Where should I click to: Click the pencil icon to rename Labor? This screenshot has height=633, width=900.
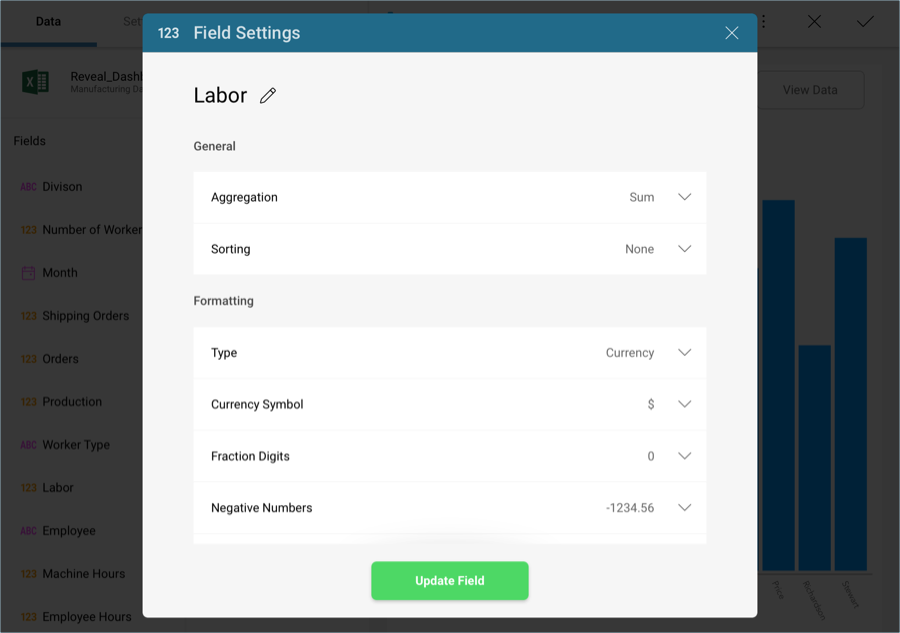[x=268, y=96]
